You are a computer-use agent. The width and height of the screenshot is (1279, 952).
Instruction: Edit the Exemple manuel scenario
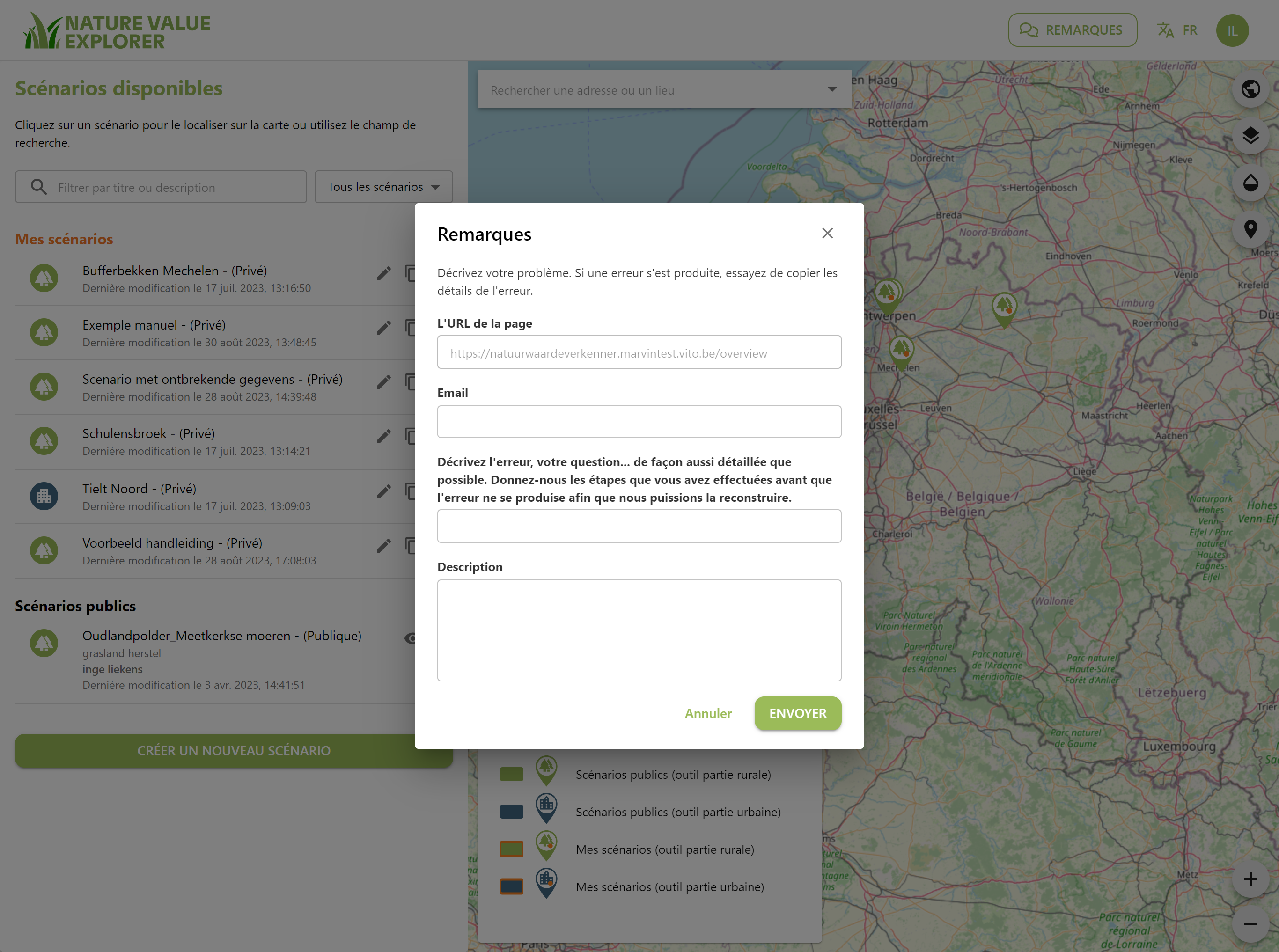tap(384, 328)
